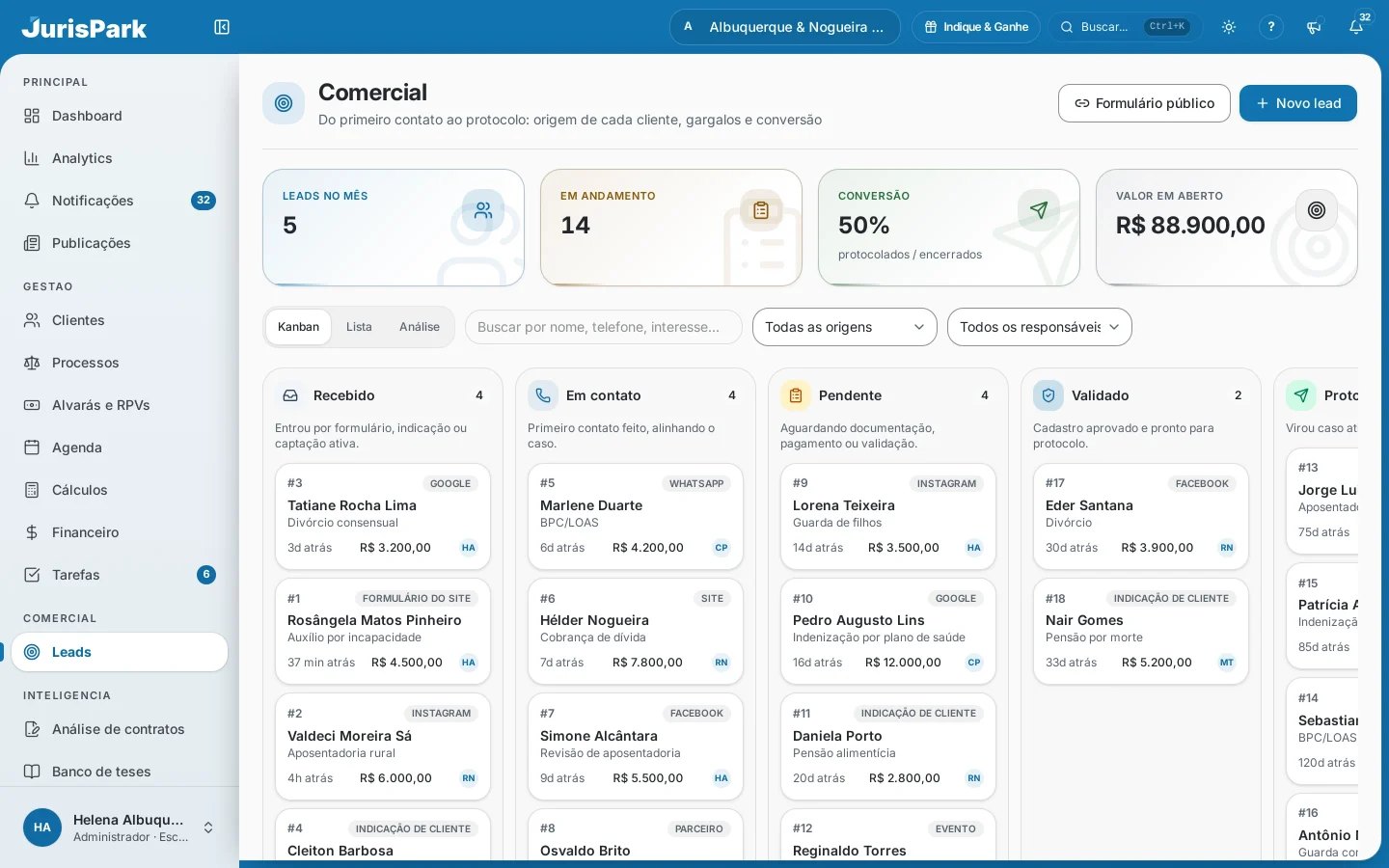Viewport: 1389px width, 868px height.
Task: Switch to Kanban view tab
Action: (x=298, y=327)
